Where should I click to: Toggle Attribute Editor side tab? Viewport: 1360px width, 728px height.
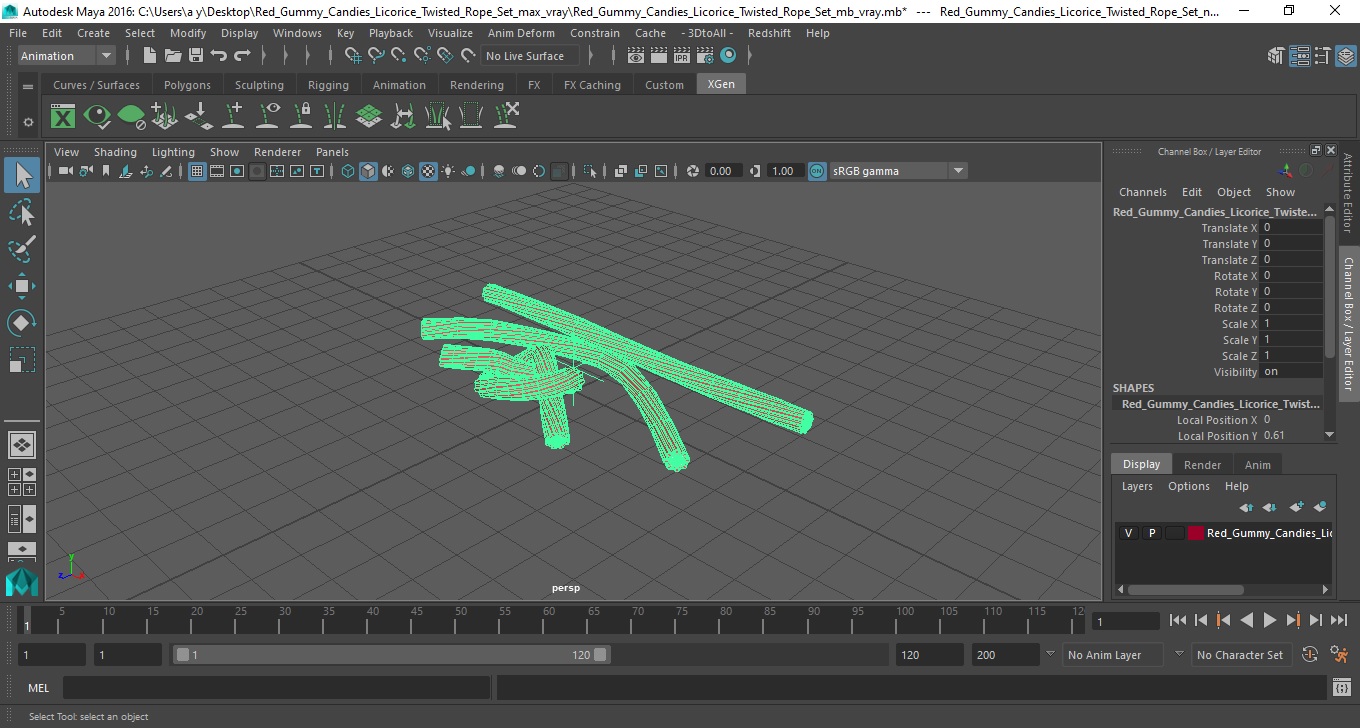tap(1348, 193)
